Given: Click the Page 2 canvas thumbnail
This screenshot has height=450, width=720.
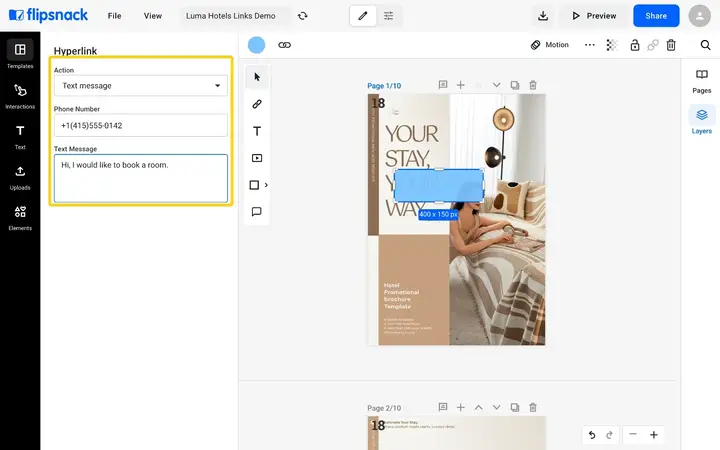Looking at the screenshot, I should (x=456, y=433).
